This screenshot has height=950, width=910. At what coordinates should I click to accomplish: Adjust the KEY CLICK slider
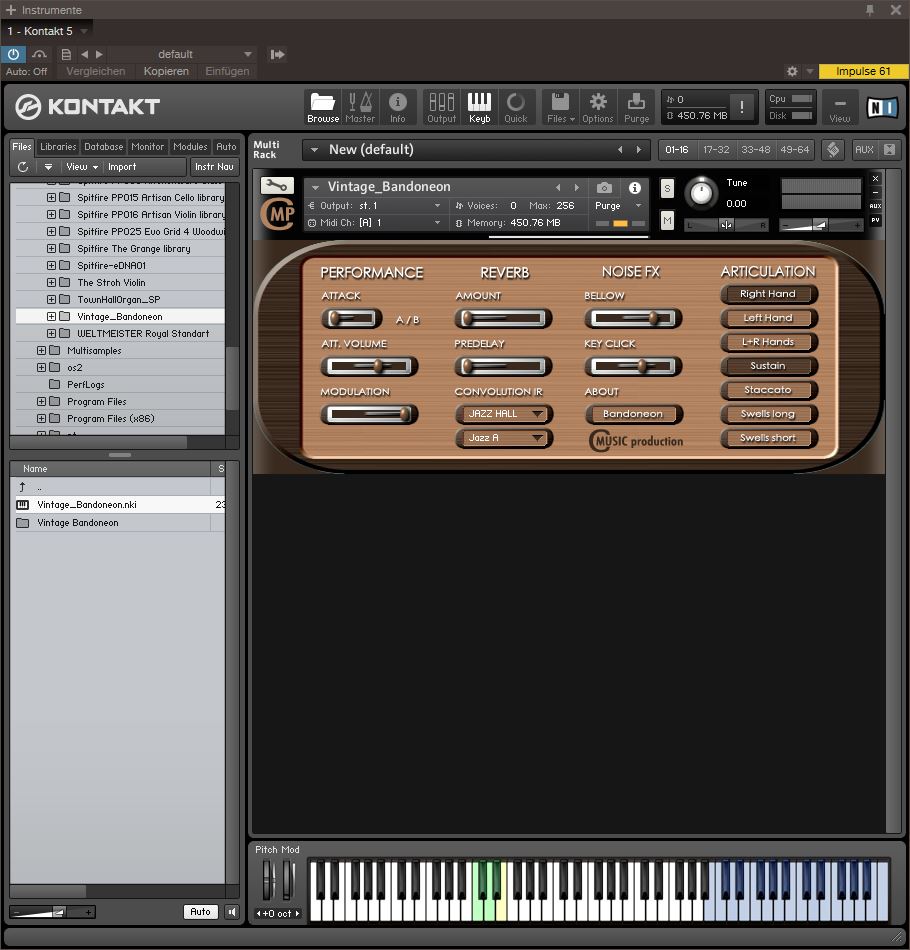point(633,366)
